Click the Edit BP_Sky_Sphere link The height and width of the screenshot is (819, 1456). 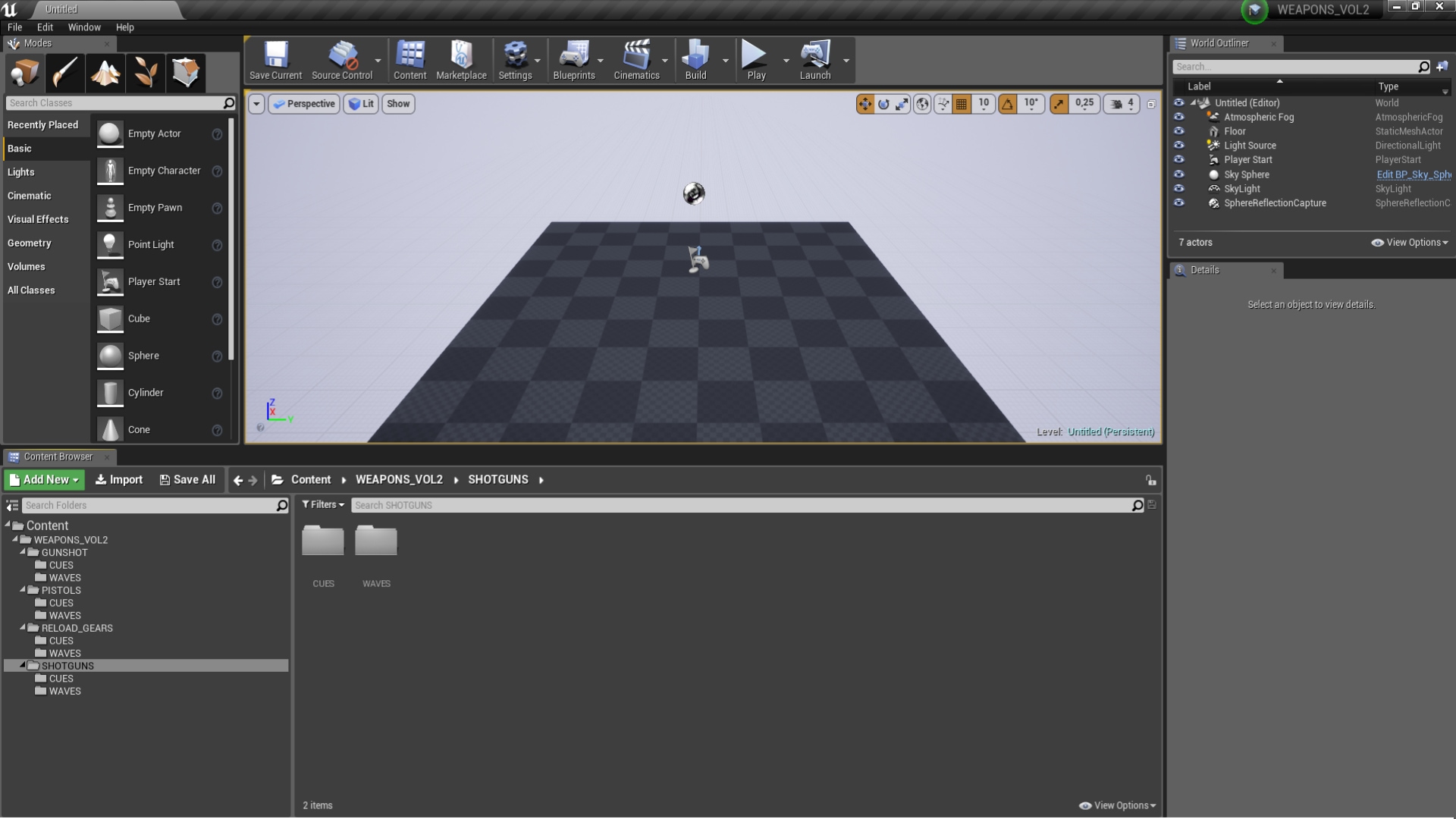1413,174
